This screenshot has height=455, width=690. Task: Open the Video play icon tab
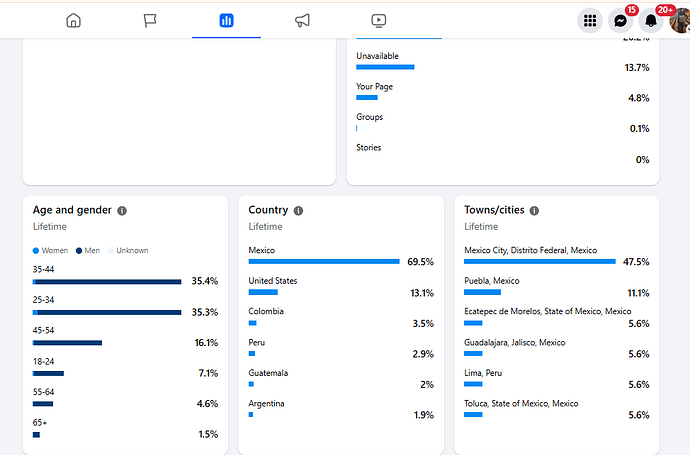coord(378,20)
